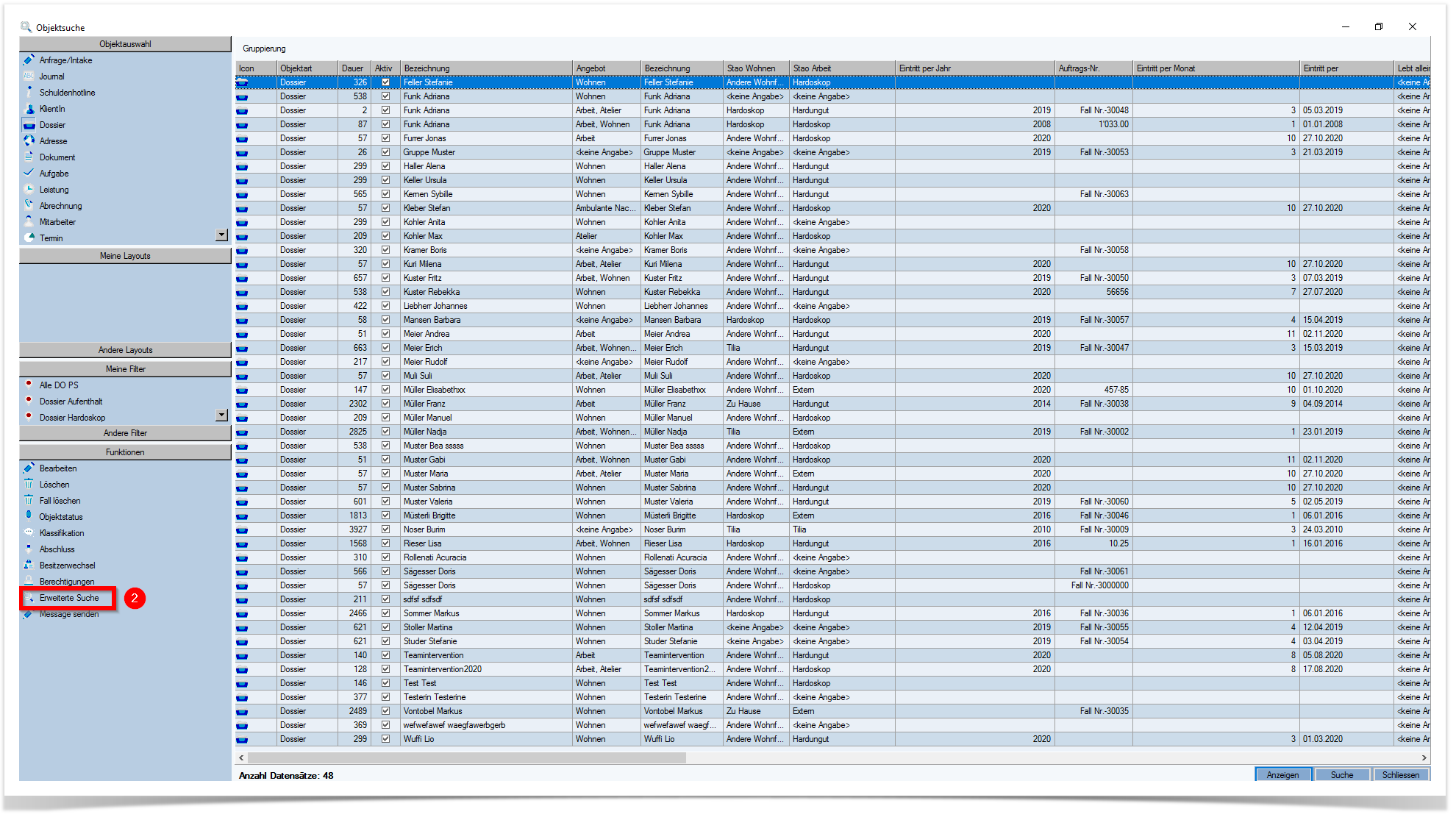
Task: Toggle the Aktiv checkbox for Haller Alena
Action: point(385,166)
